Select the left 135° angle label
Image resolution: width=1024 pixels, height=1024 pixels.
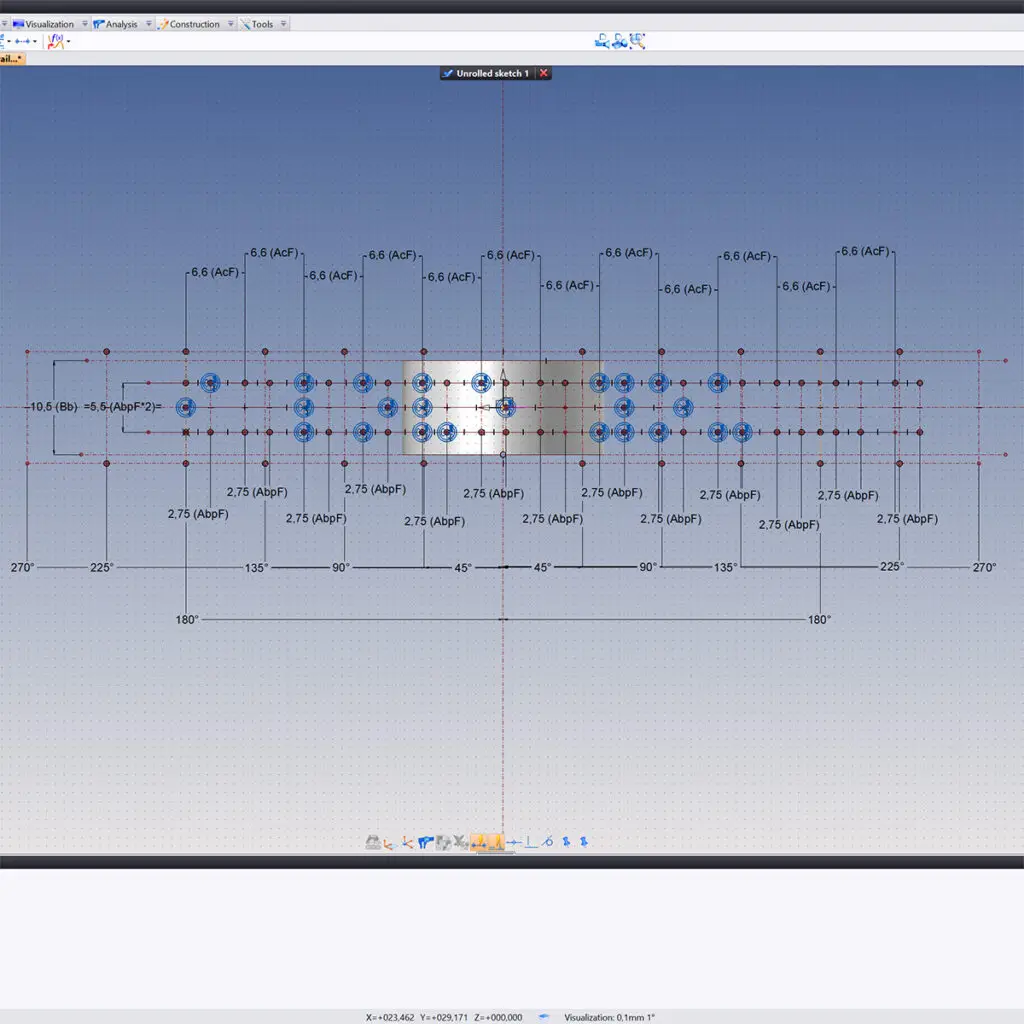[x=256, y=568]
